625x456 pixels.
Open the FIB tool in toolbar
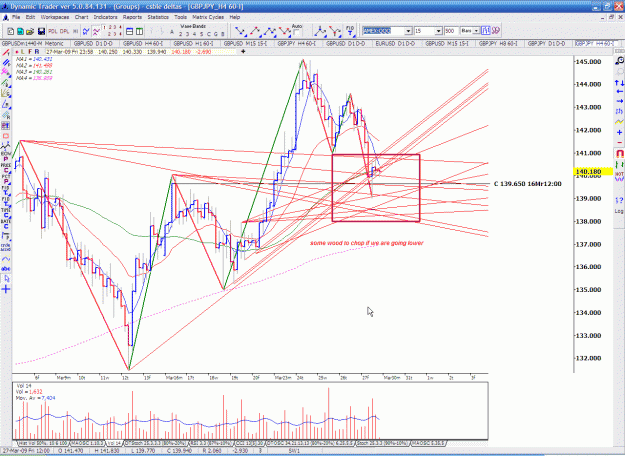pyautogui.click(x=350, y=30)
